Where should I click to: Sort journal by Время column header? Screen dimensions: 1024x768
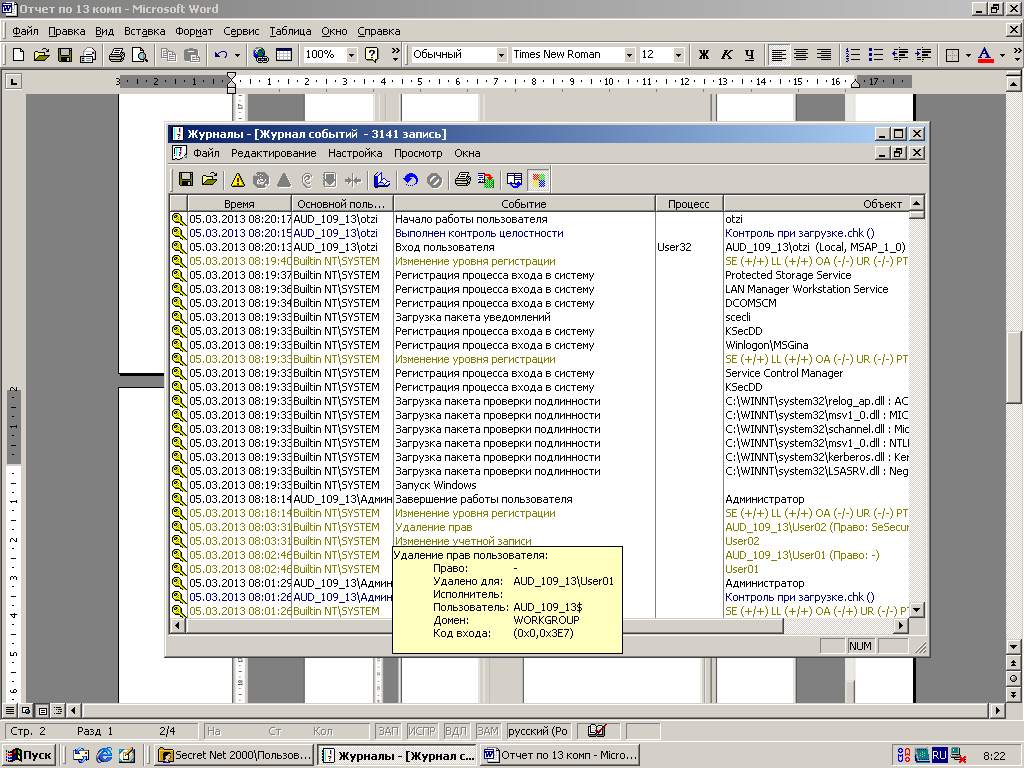pyautogui.click(x=239, y=204)
